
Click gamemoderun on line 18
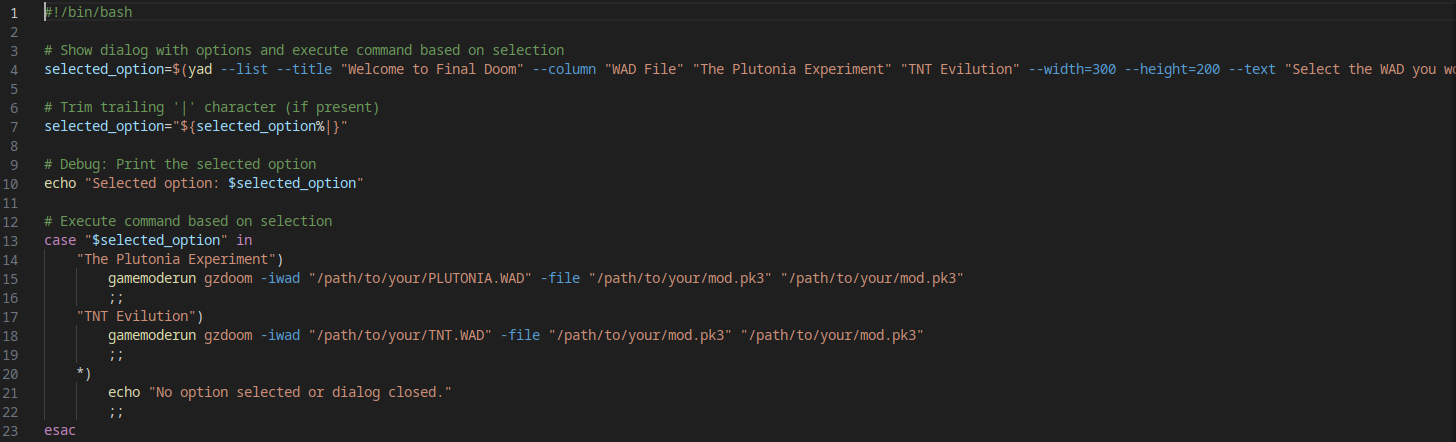152,335
